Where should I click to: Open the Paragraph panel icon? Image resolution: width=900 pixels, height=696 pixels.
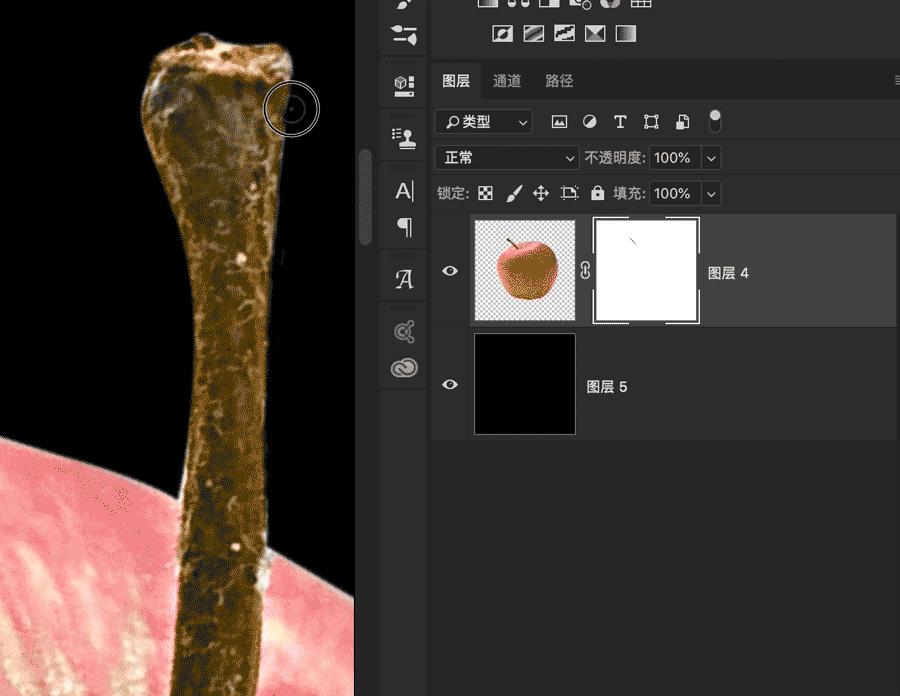pyautogui.click(x=404, y=227)
